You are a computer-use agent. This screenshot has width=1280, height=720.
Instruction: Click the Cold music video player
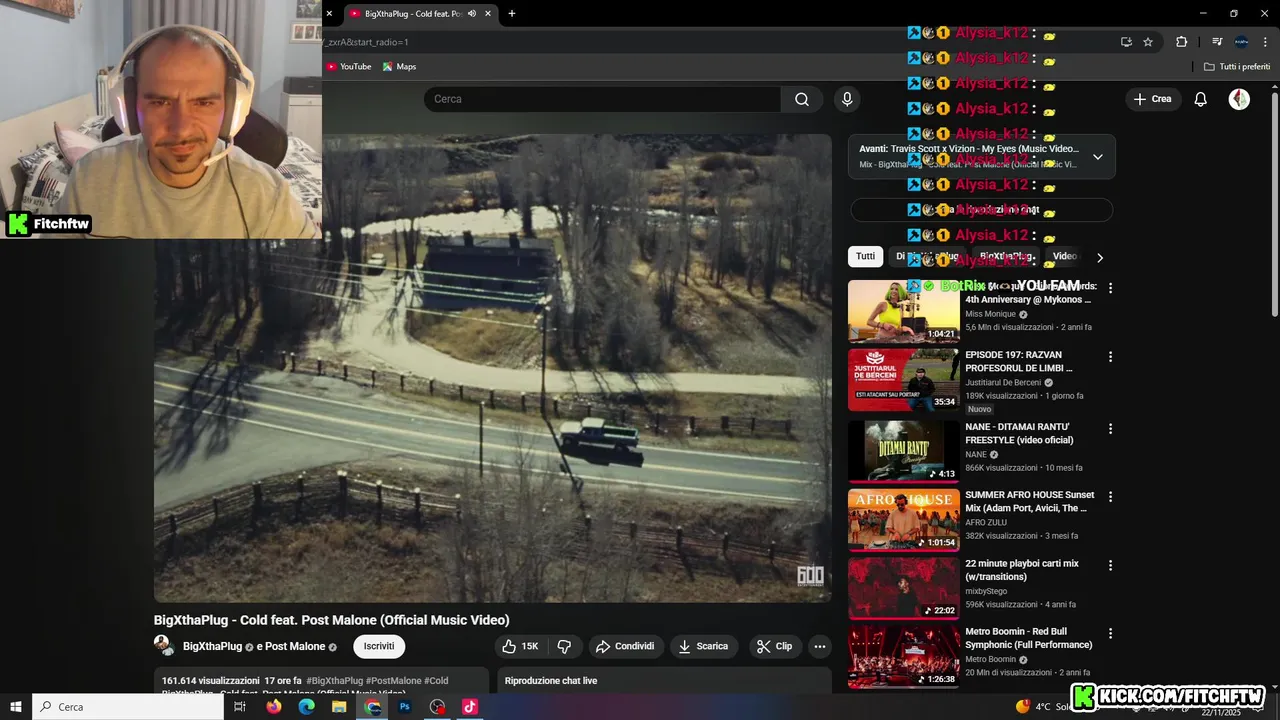(x=492, y=368)
